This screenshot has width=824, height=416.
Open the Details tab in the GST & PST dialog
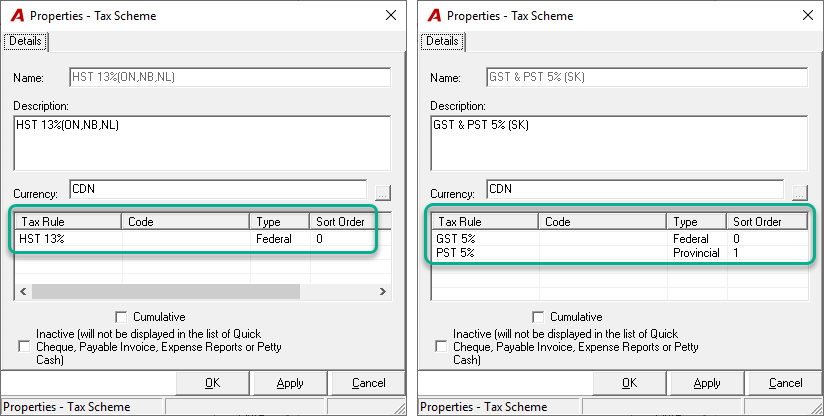442,41
